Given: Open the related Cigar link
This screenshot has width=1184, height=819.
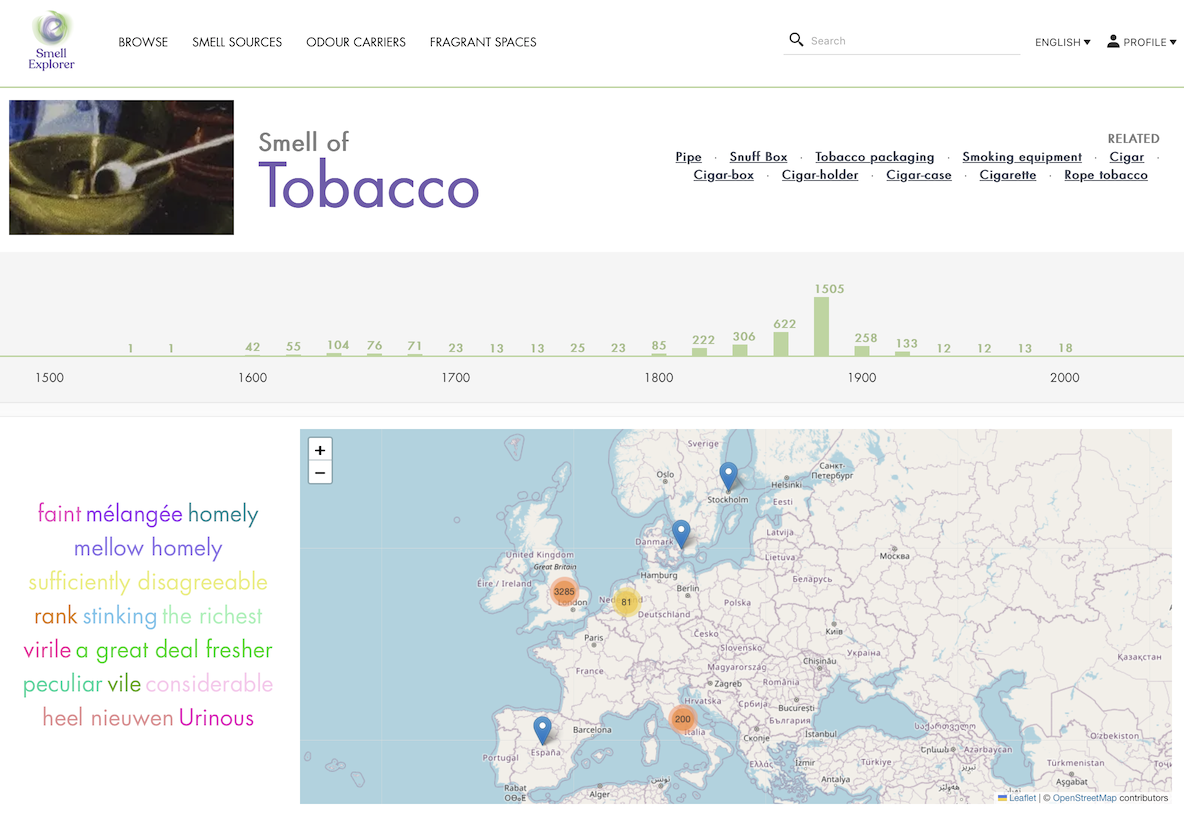Looking at the screenshot, I should [x=1127, y=157].
